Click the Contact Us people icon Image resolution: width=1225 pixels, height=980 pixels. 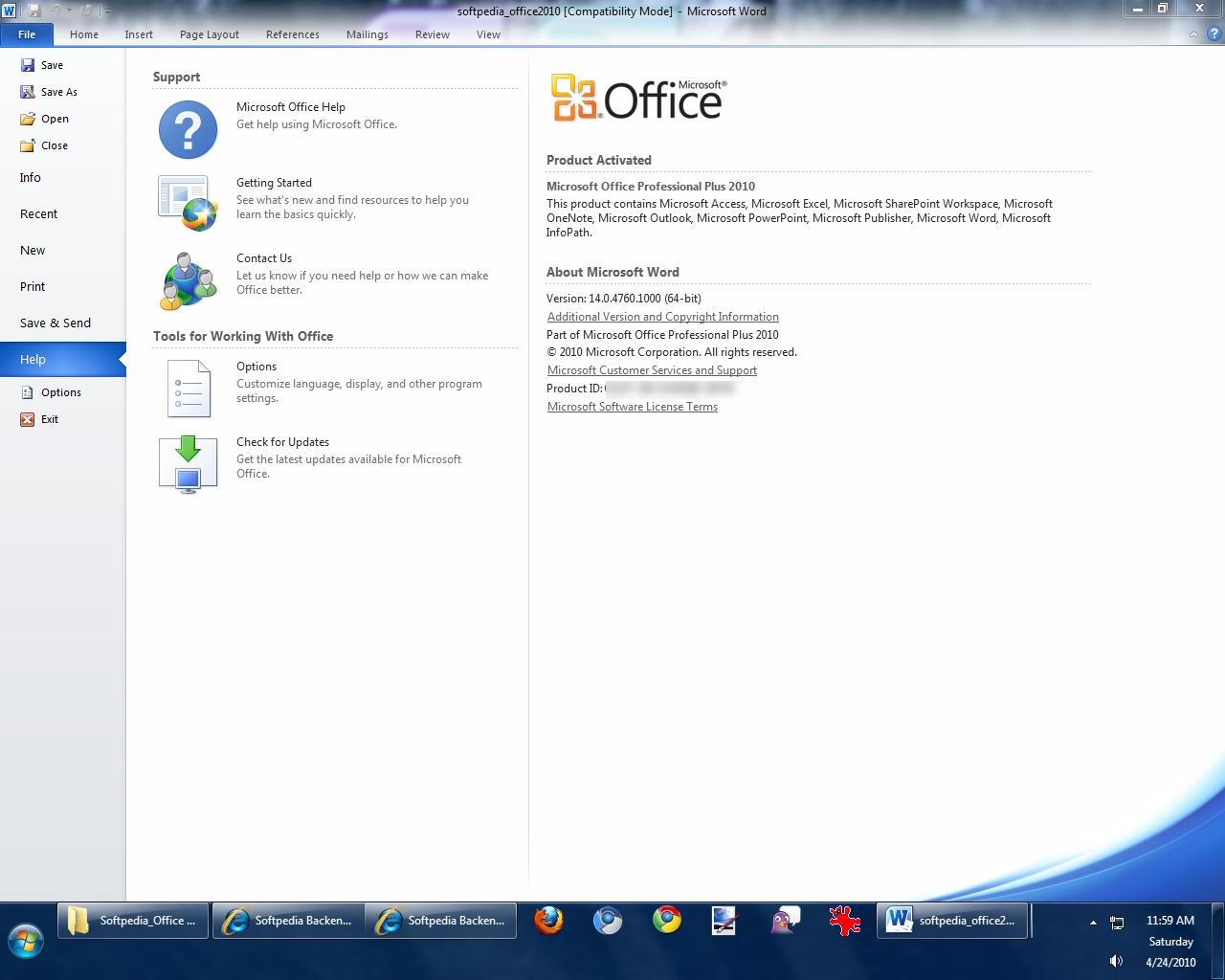click(x=188, y=280)
